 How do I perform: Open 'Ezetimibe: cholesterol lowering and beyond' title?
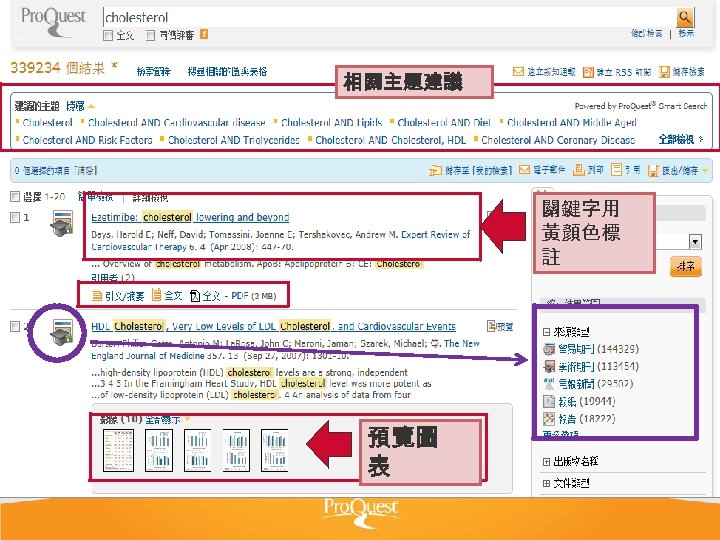click(190, 217)
